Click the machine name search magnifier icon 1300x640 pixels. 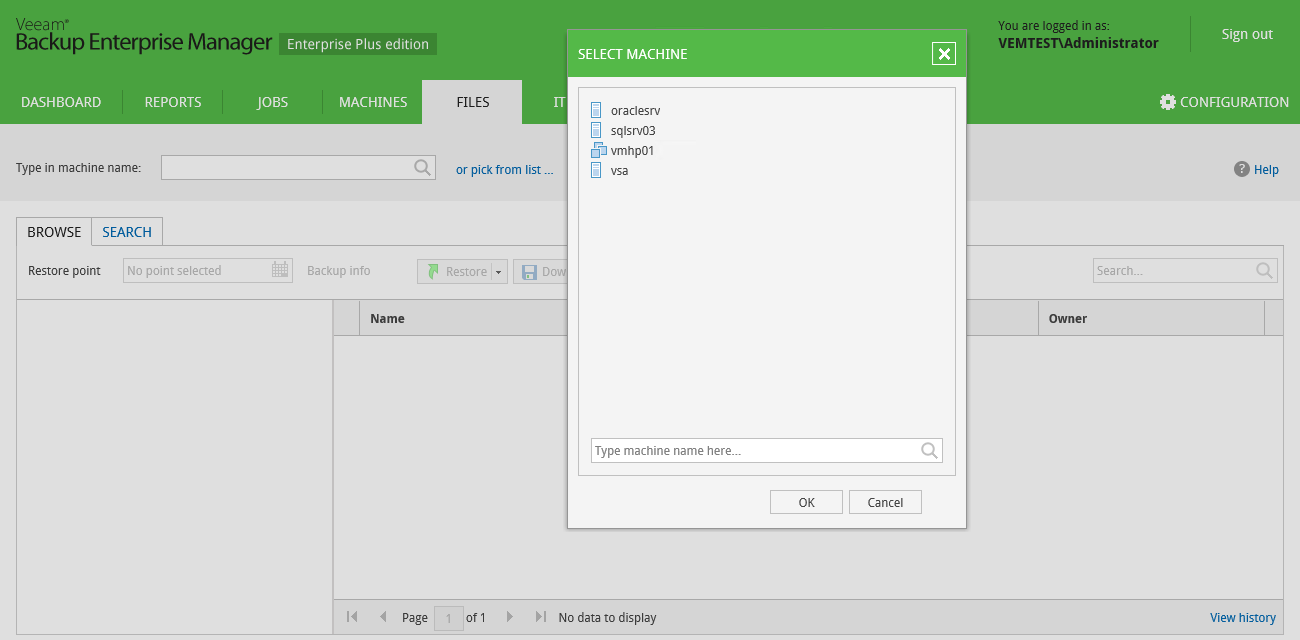tap(423, 167)
